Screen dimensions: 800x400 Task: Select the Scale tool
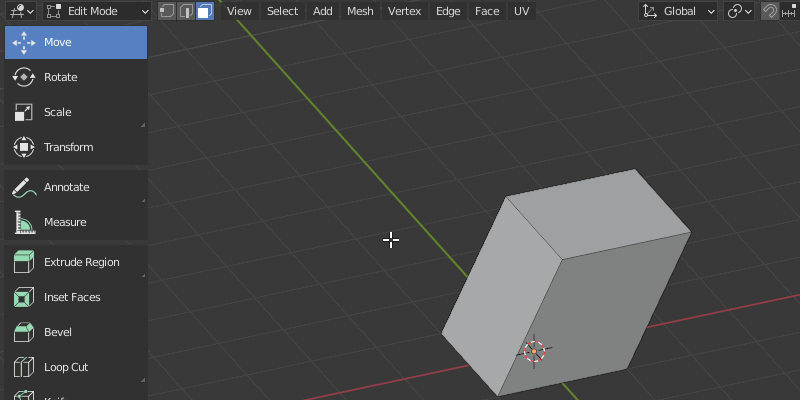pos(76,112)
